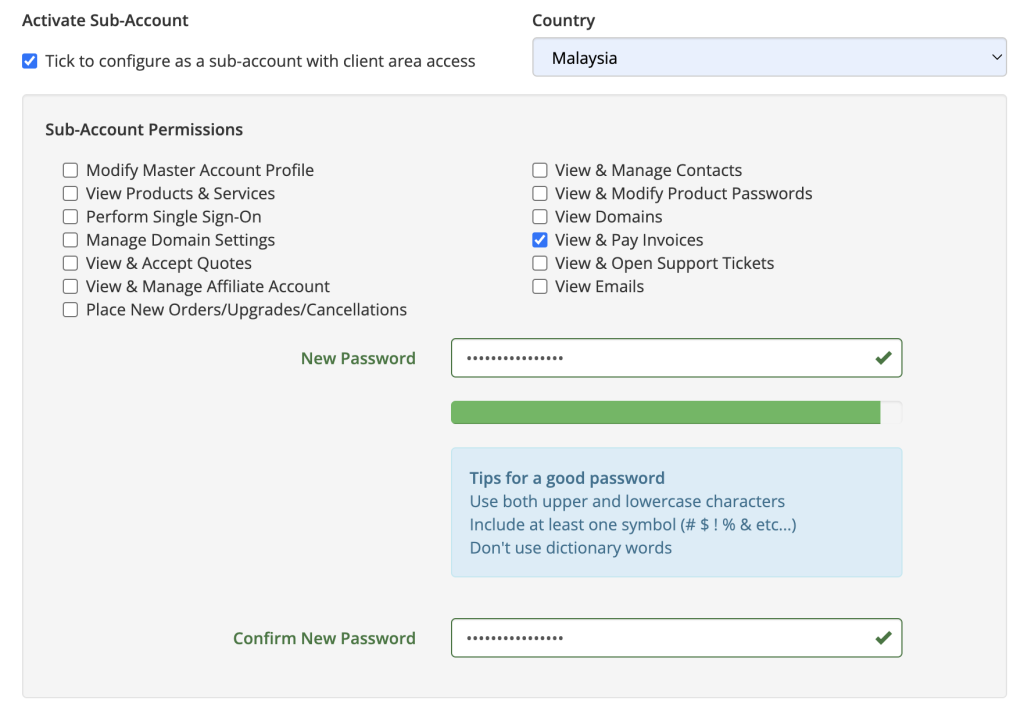1024x711 pixels.
Task: Tick the View Emails checkbox
Action: tap(539, 287)
